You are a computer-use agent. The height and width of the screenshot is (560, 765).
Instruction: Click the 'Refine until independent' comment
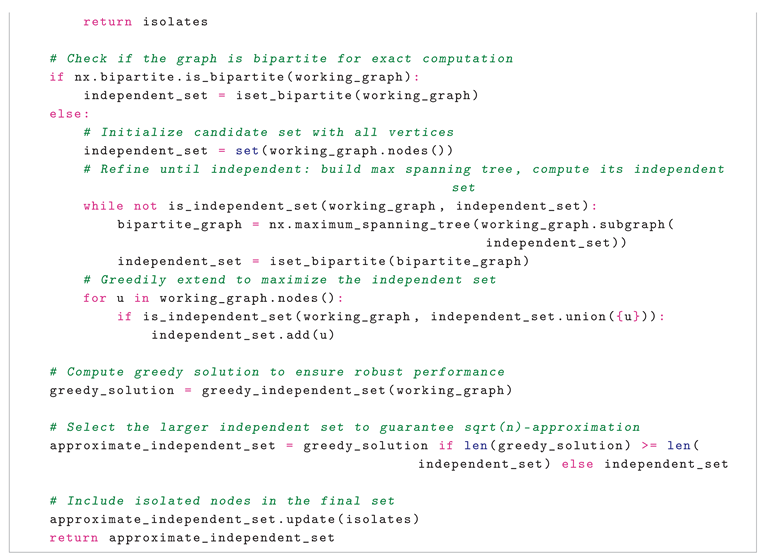coord(404,178)
